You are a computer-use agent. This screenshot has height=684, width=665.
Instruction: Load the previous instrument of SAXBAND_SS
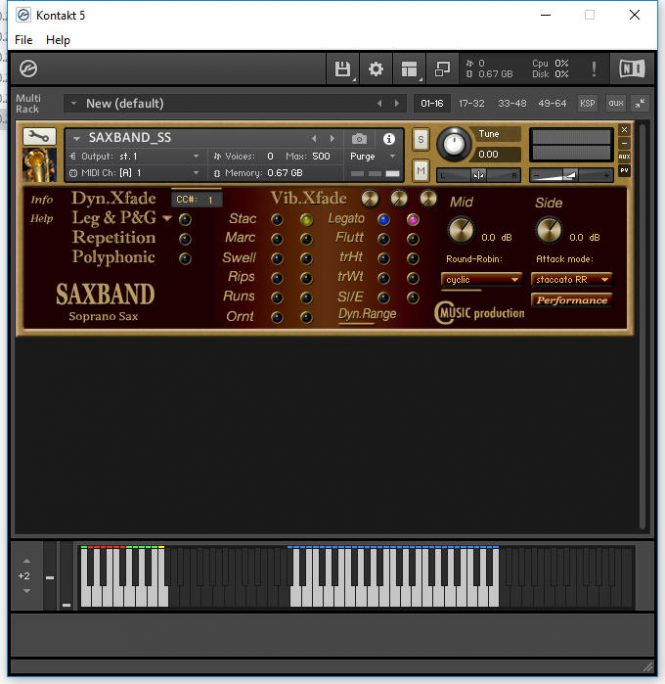pyautogui.click(x=314, y=139)
